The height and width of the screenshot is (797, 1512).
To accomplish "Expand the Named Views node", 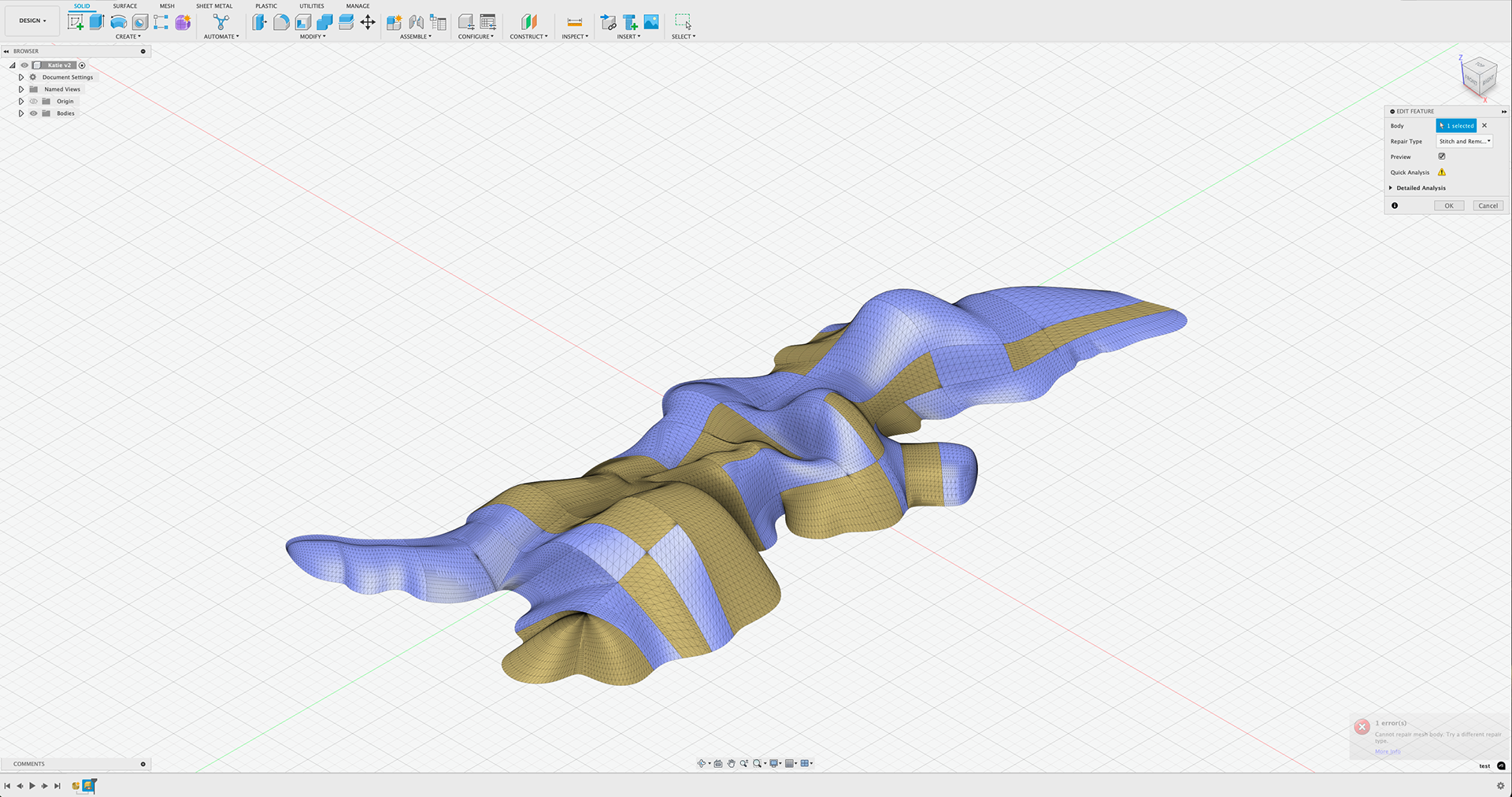I will click(x=21, y=89).
